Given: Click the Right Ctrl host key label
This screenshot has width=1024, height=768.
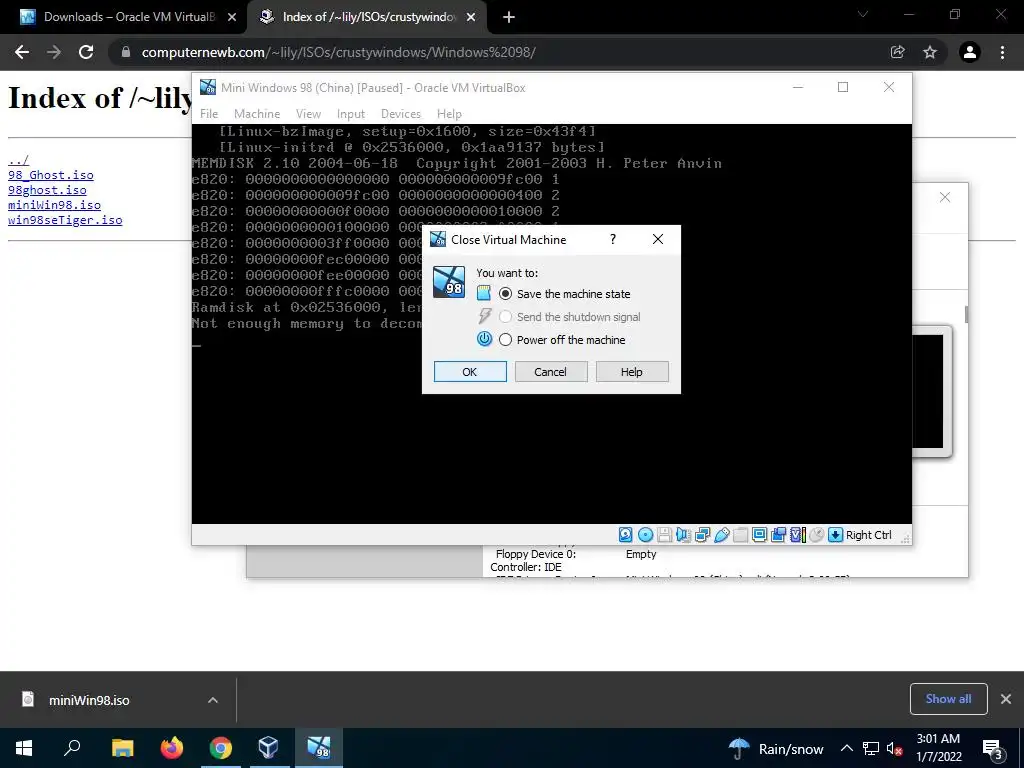Looking at the screenshot, I should (869, 535).
